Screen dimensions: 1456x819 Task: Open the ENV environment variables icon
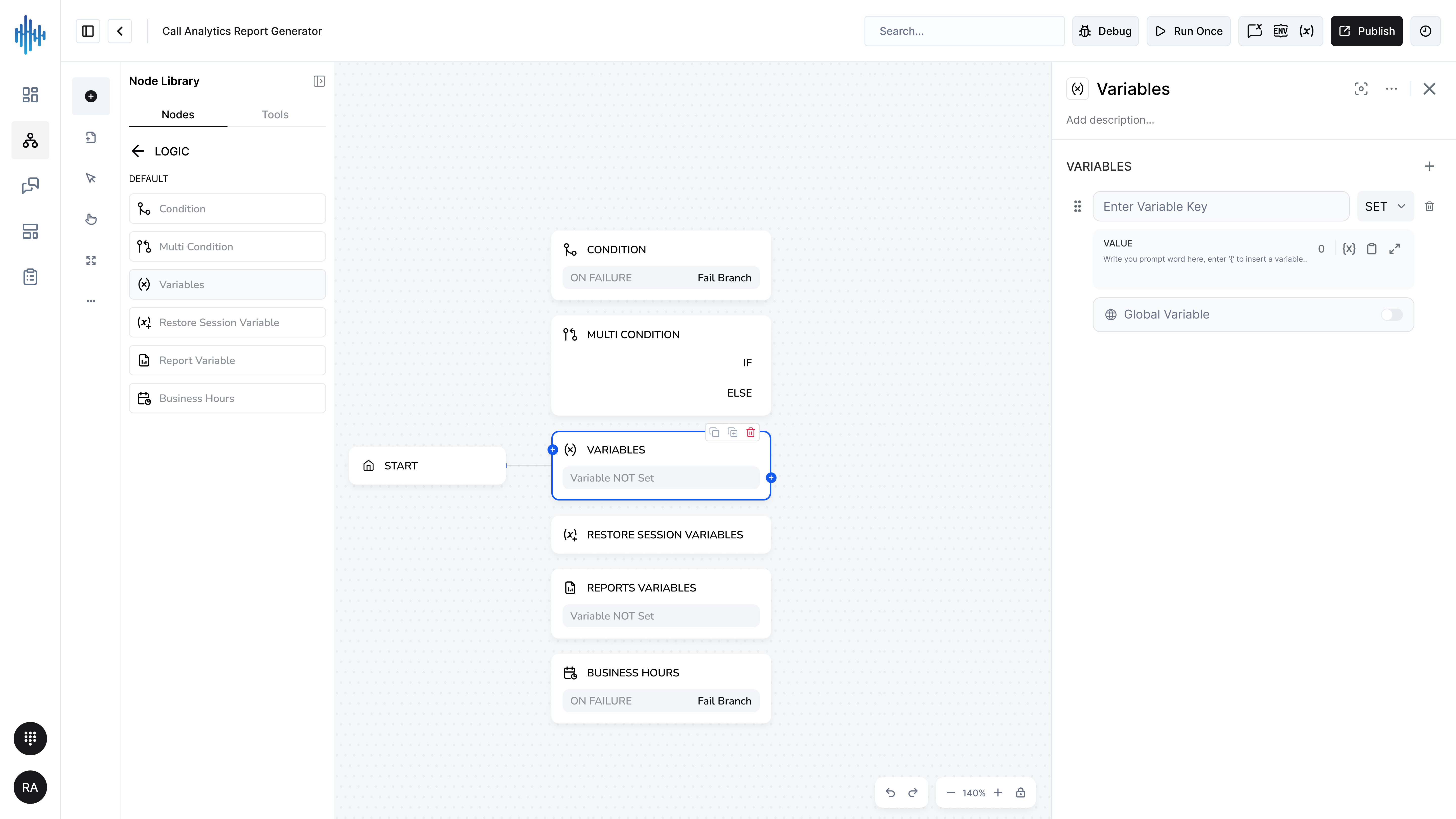click(1281, 31)
